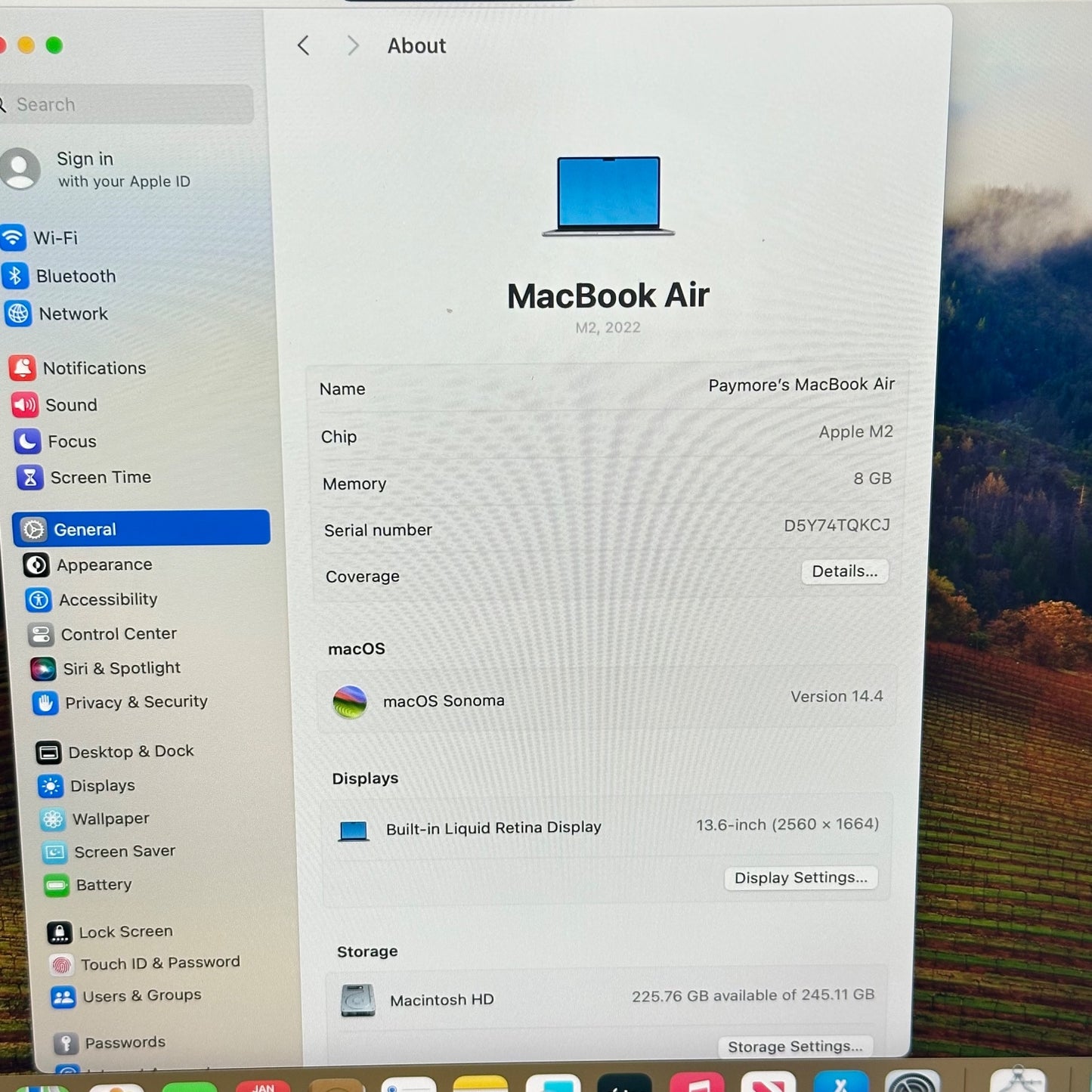1092x1092 pixels.
Task: Select General in the sidebar
Action: (x=141, y=529)
